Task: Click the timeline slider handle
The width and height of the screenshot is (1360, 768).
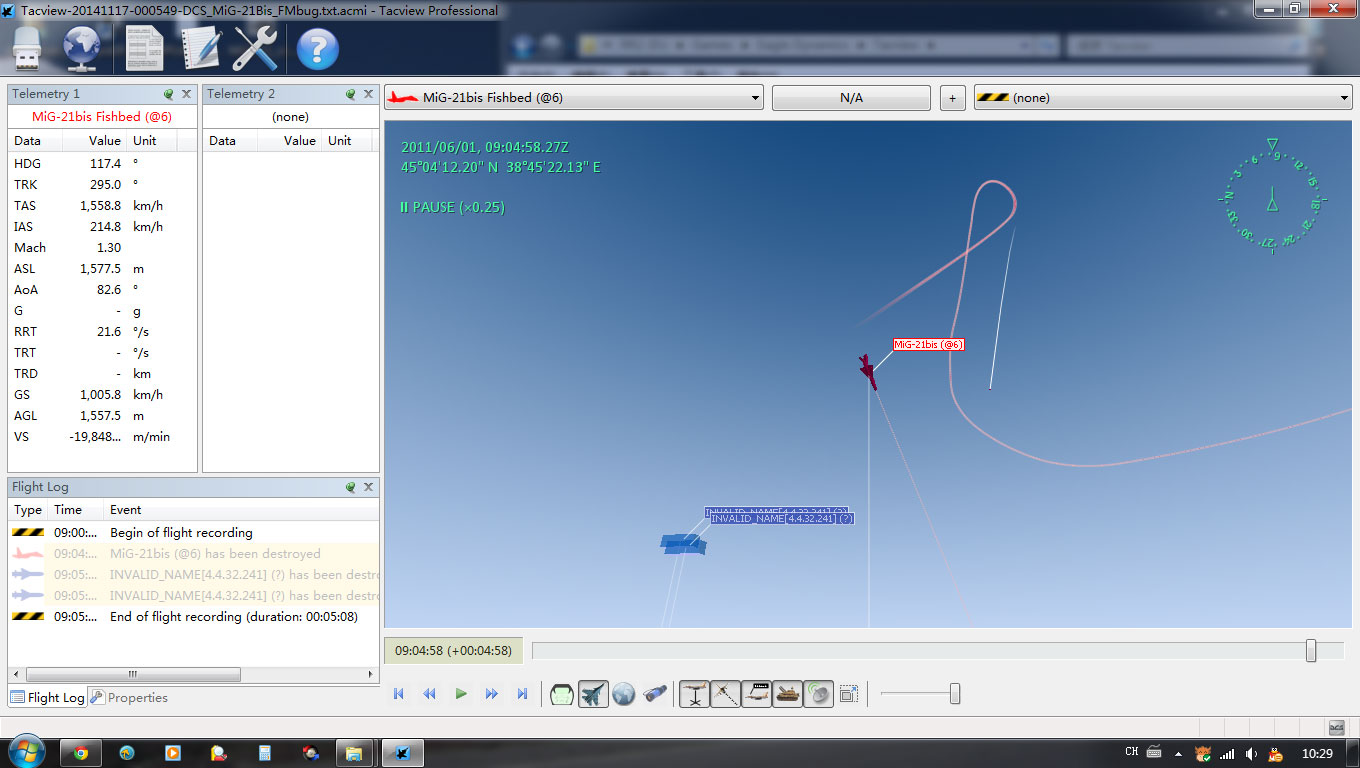Action: click(x=1311, y=651)
